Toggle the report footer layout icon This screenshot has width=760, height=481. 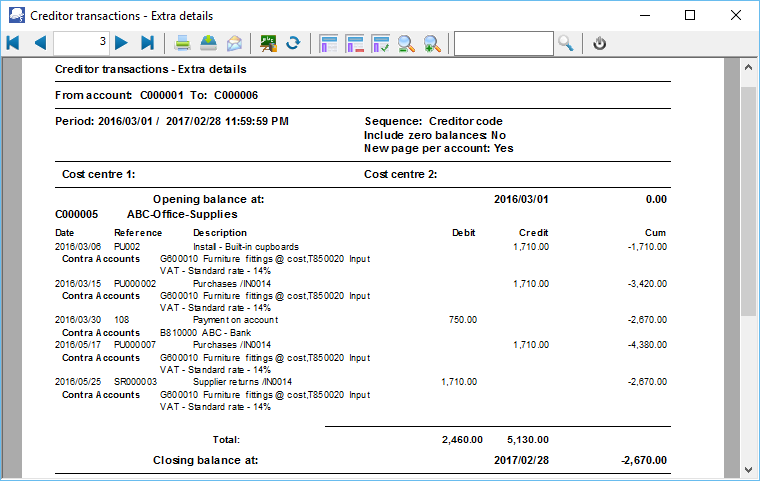click(354, 43)
